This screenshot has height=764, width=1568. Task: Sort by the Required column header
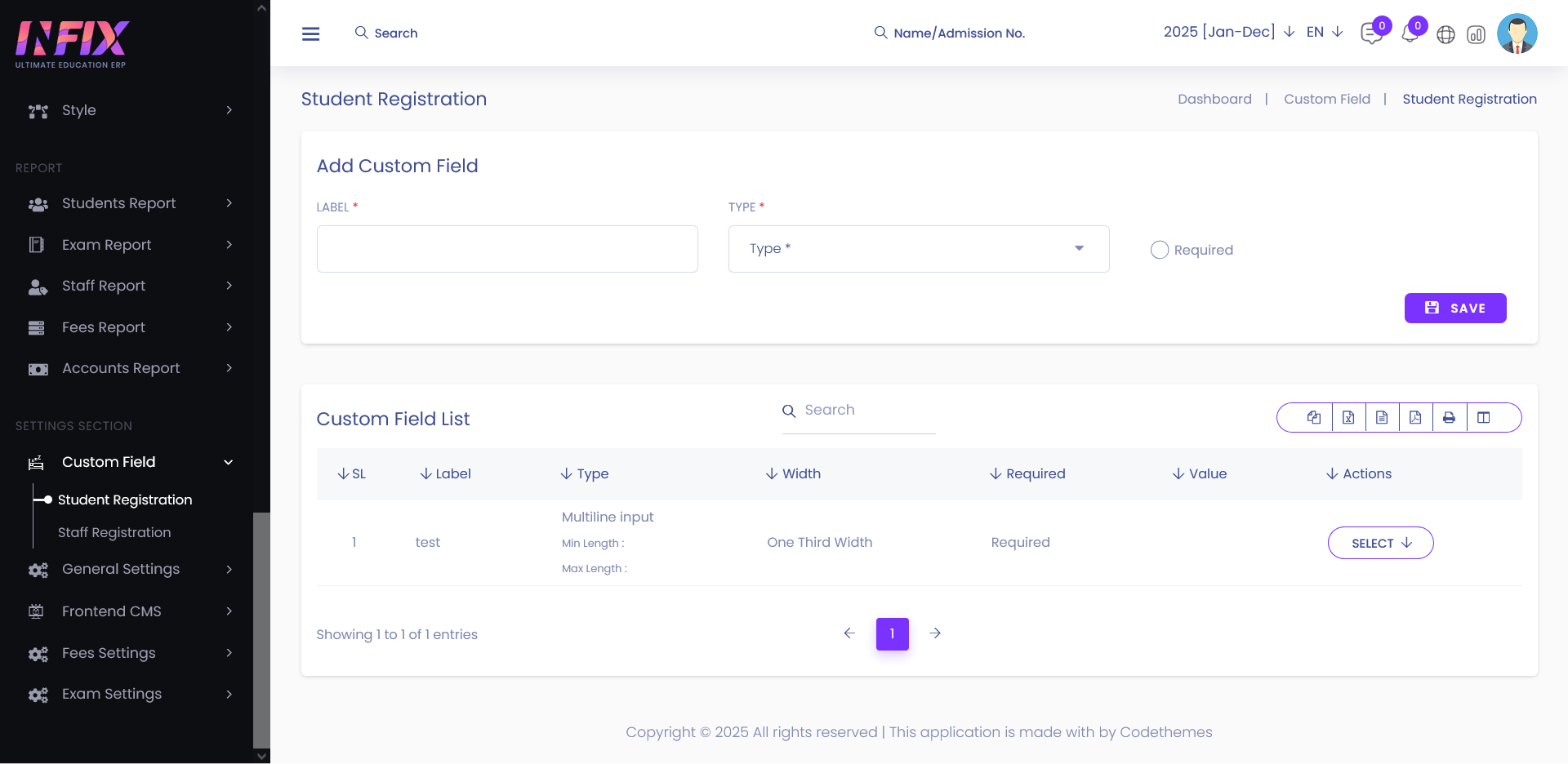tap(1028, 473)
